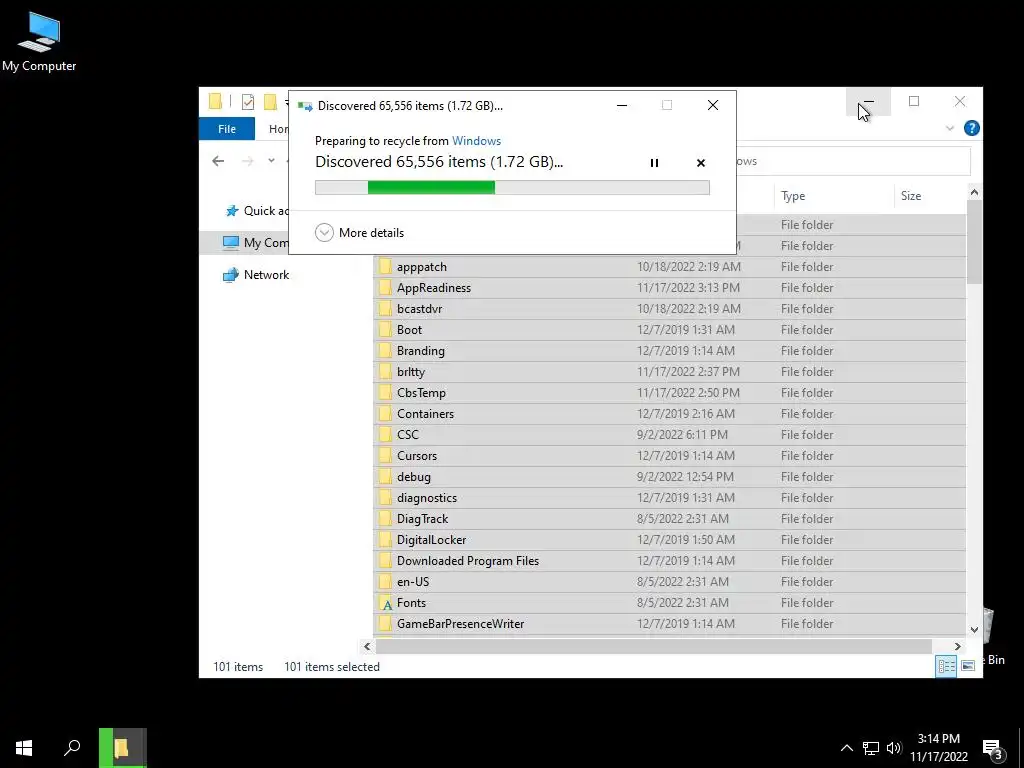The width and height of the screenshot is (1024, 768).
Task: Click the search box in Explorer
Action: pyautogui.click(x=853, y=161)
